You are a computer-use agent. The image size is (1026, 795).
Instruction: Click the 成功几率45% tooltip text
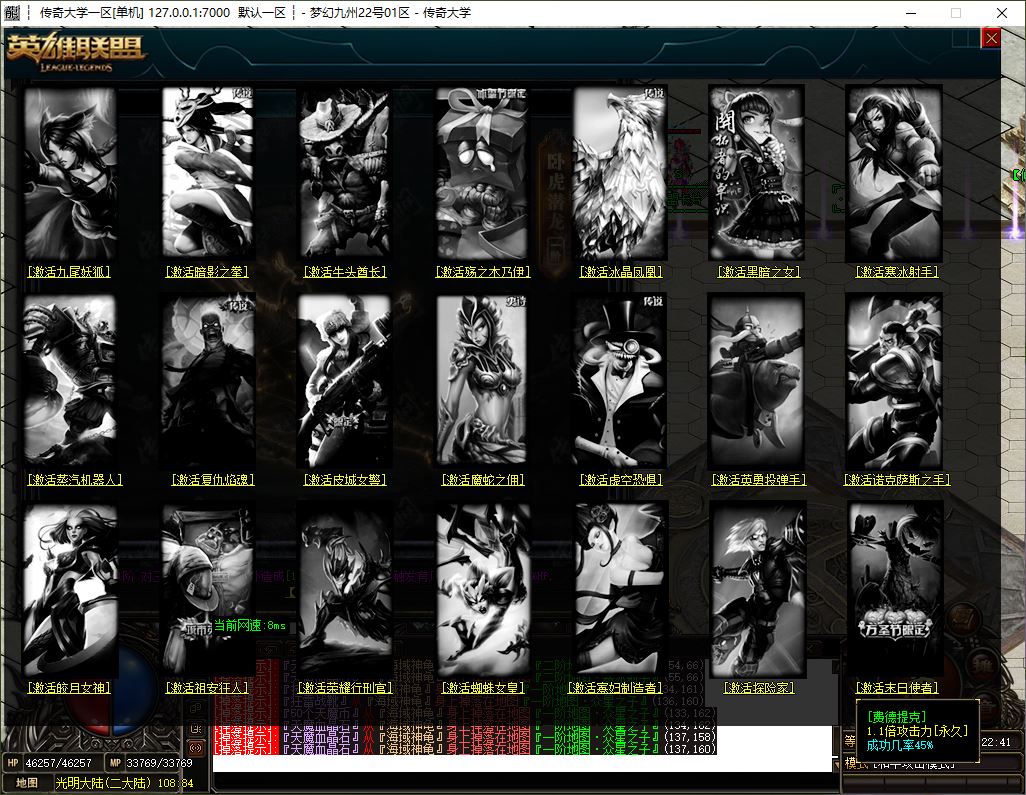pyautogui.click(x=900, y=745)
